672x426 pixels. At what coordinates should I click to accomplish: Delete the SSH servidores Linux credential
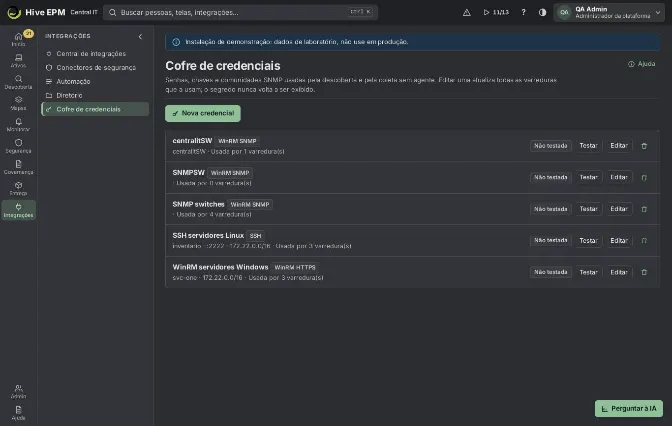tap(644, 241)
